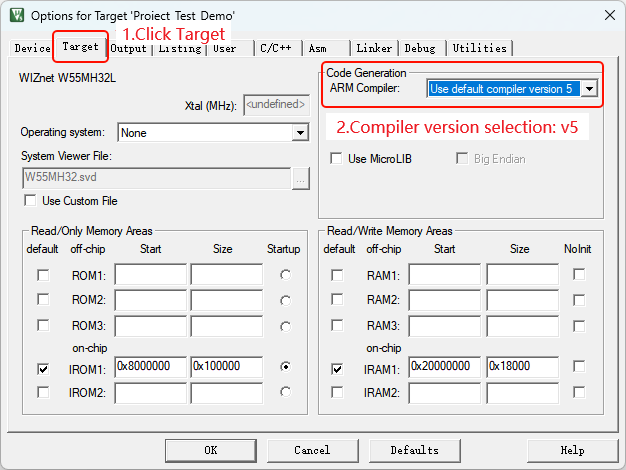
Task: Open the Debug tab
Action: [420, 48]
